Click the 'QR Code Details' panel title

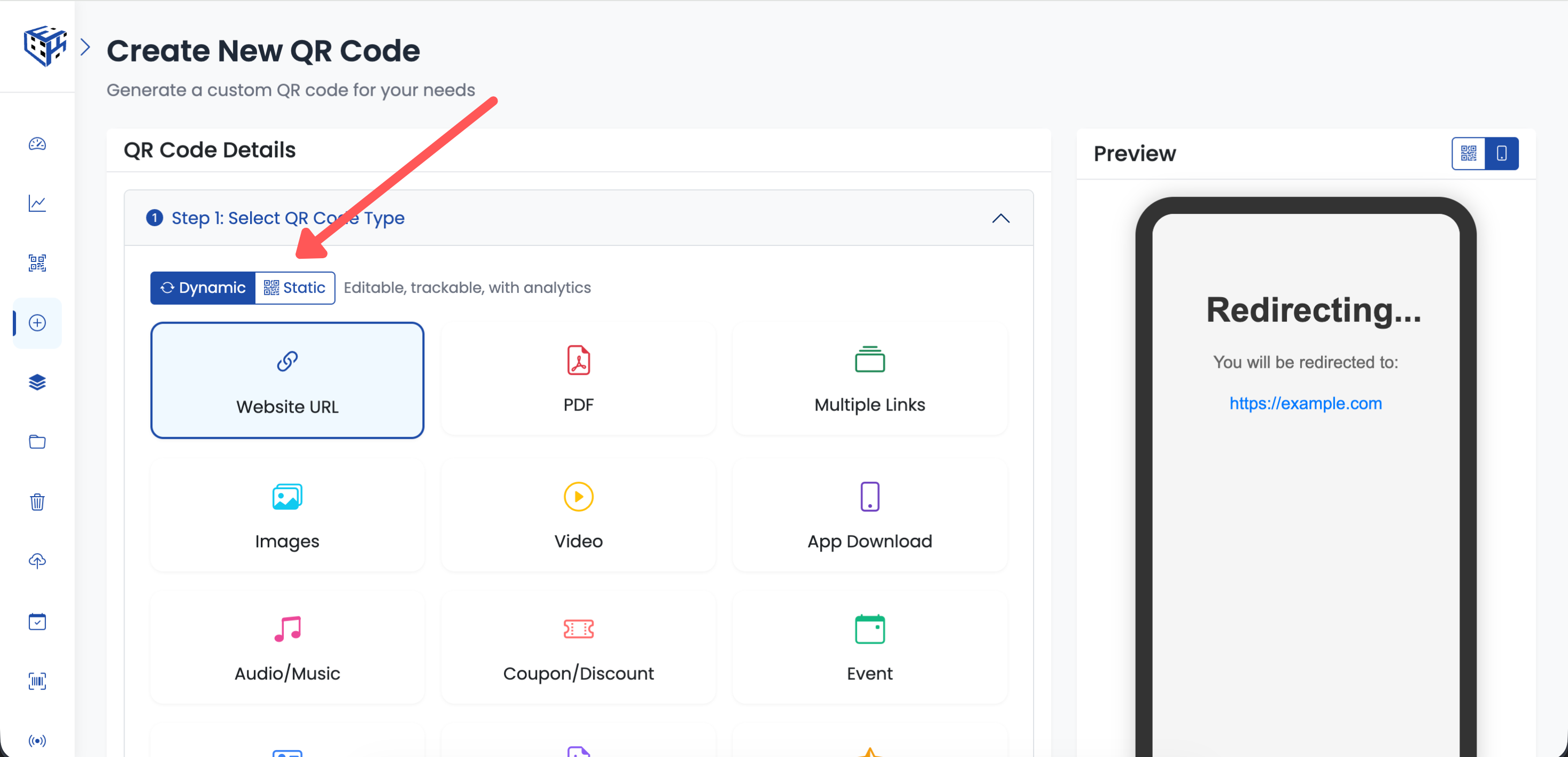209,150
